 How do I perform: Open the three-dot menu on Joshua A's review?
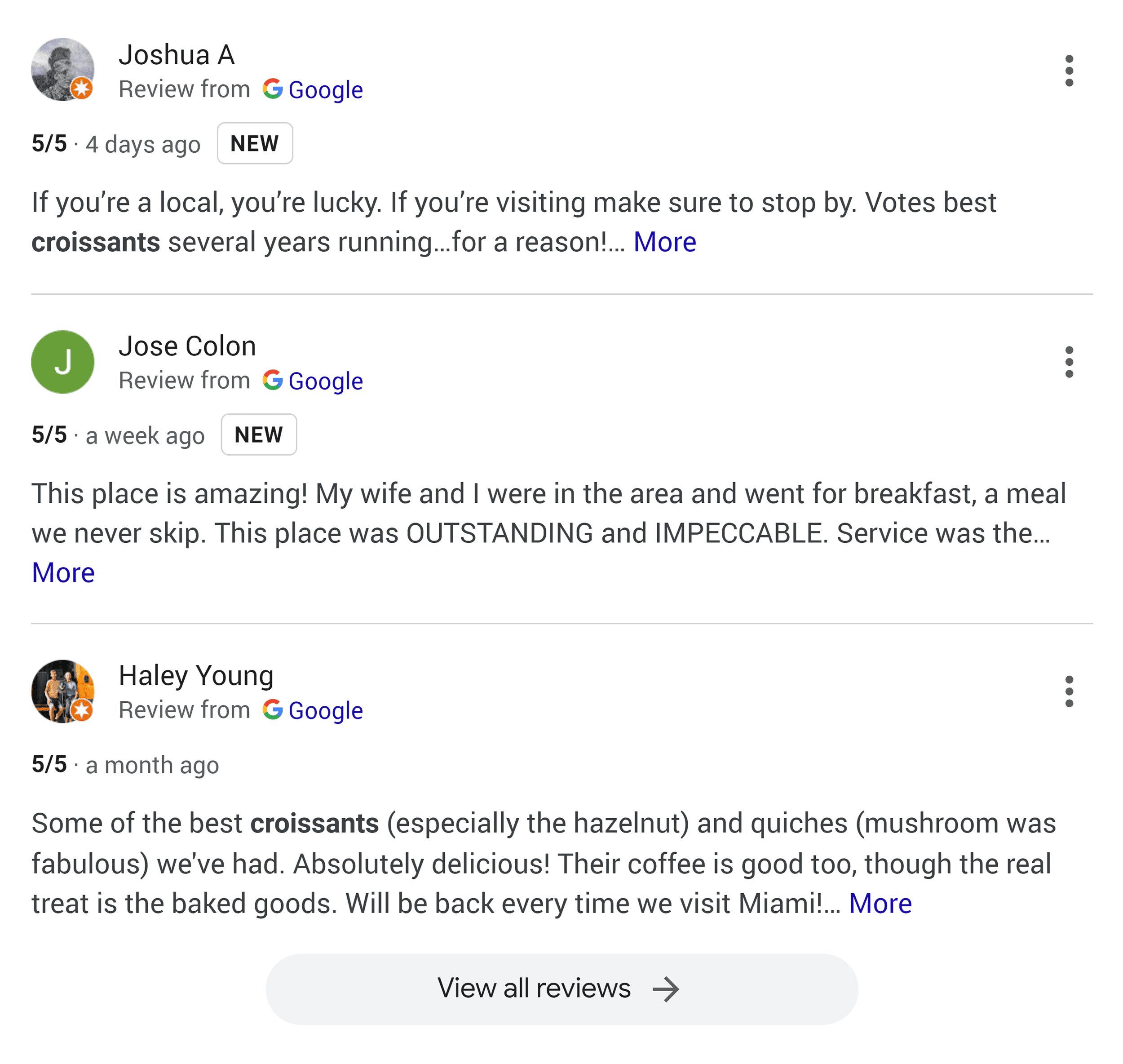[1069, 71]
